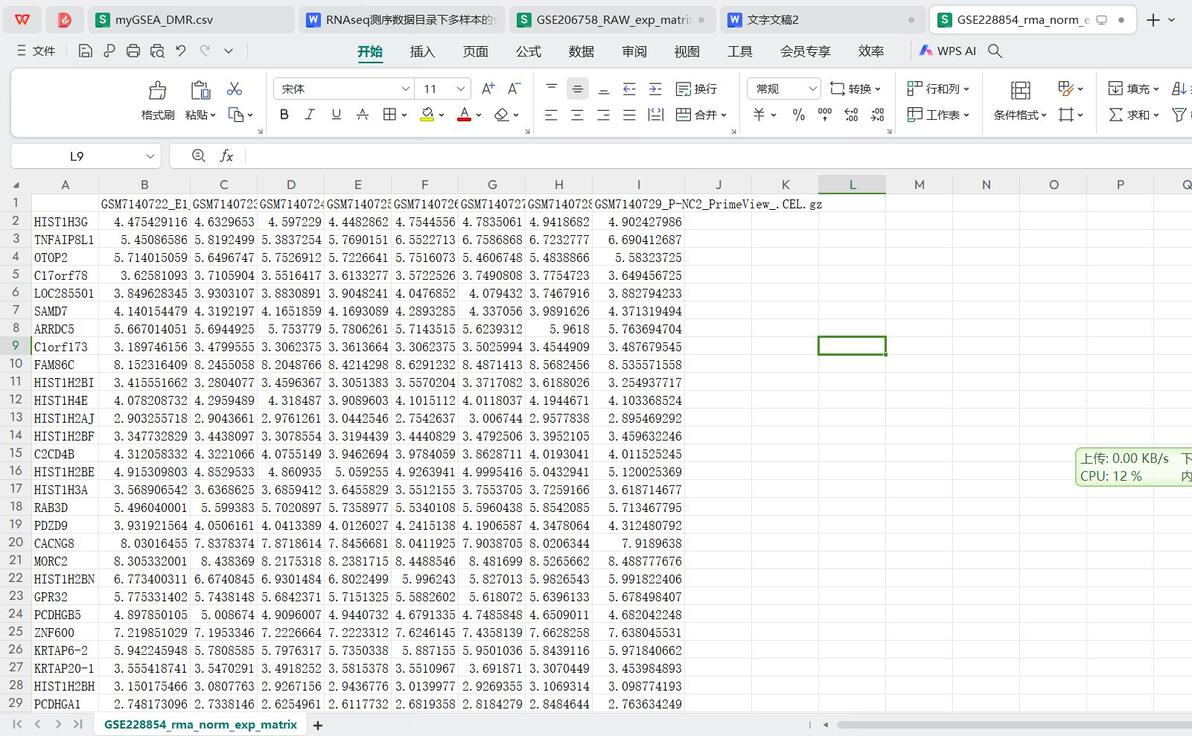This screenshot has height=736, width=1192.
Task: Add new document tab with plus
Action: click(x=1153, y=20)
